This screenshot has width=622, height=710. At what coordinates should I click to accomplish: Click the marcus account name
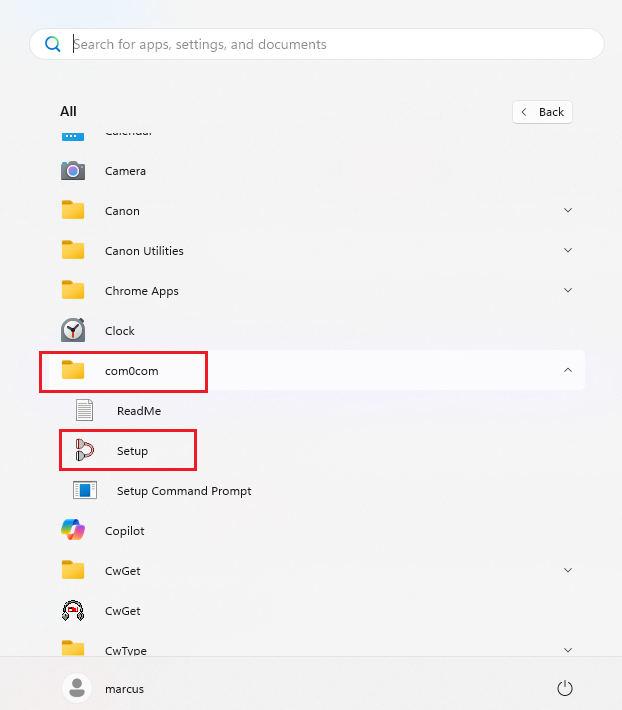124,689
